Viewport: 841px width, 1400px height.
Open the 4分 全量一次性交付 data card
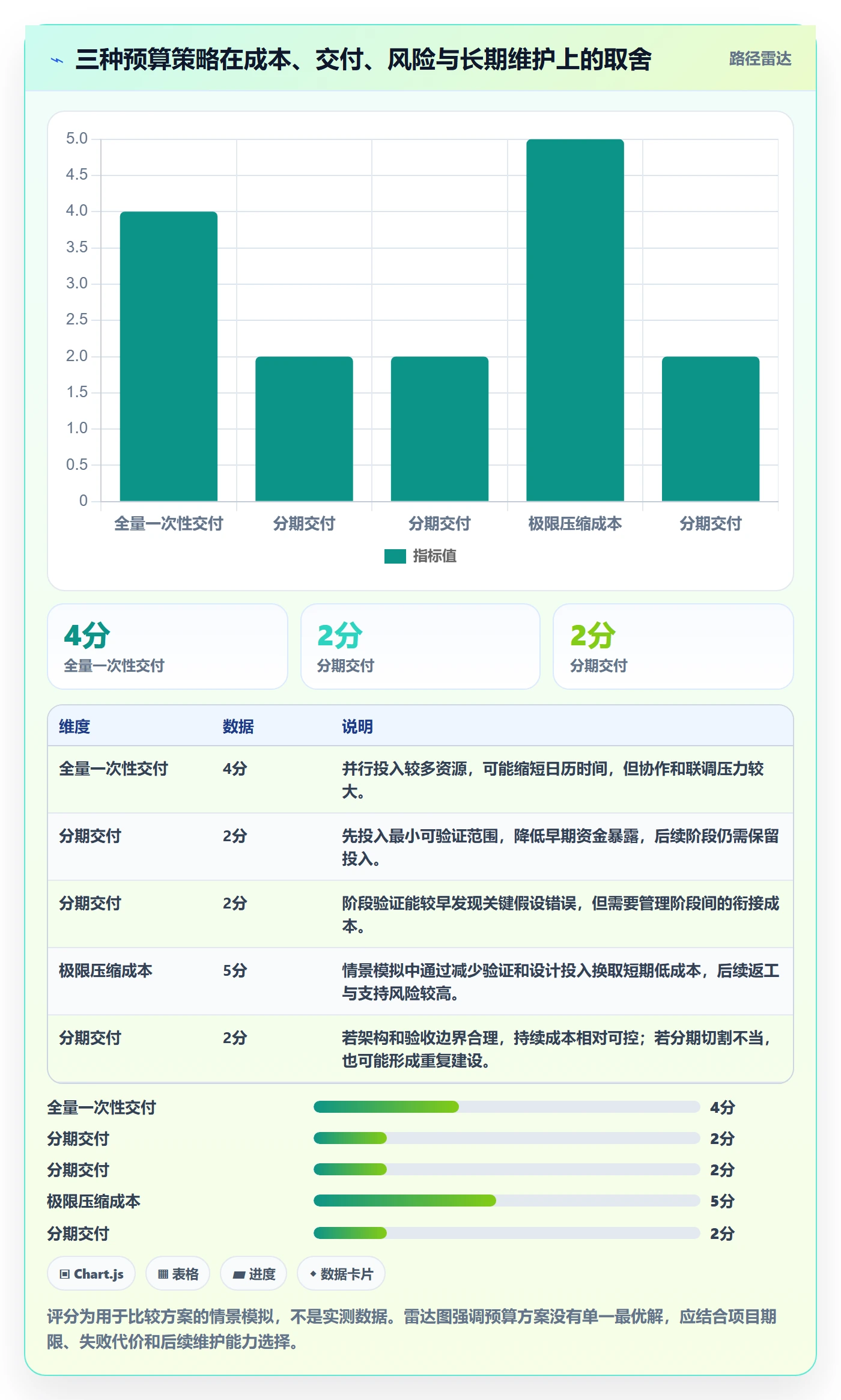coord(168,647)
